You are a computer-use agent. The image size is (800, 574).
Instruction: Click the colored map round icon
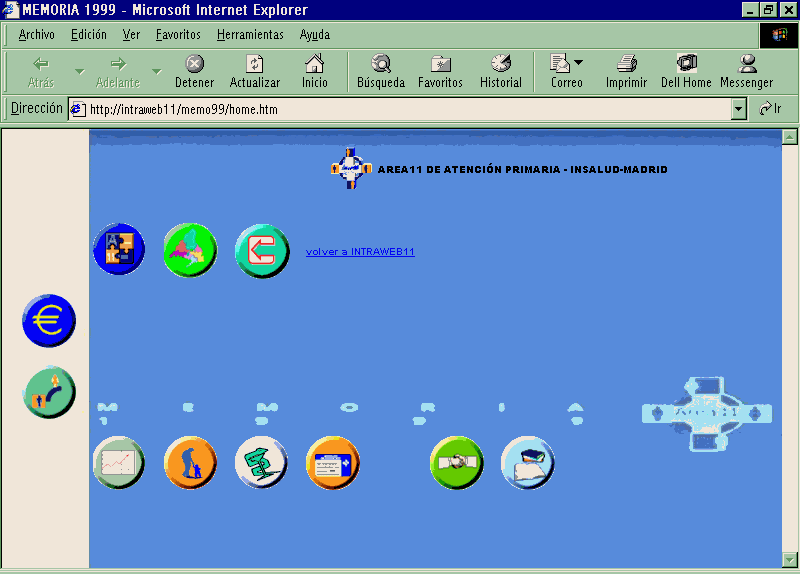[190, 250]
